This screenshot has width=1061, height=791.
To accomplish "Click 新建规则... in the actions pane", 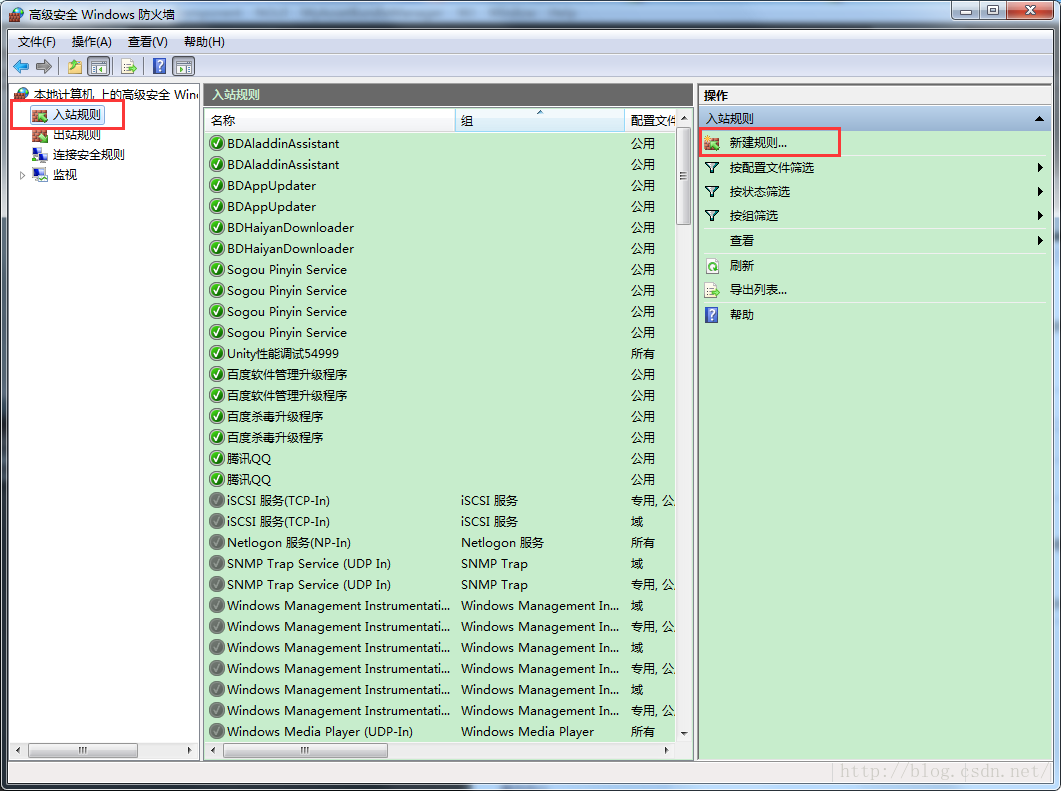I will click(758, 143).
